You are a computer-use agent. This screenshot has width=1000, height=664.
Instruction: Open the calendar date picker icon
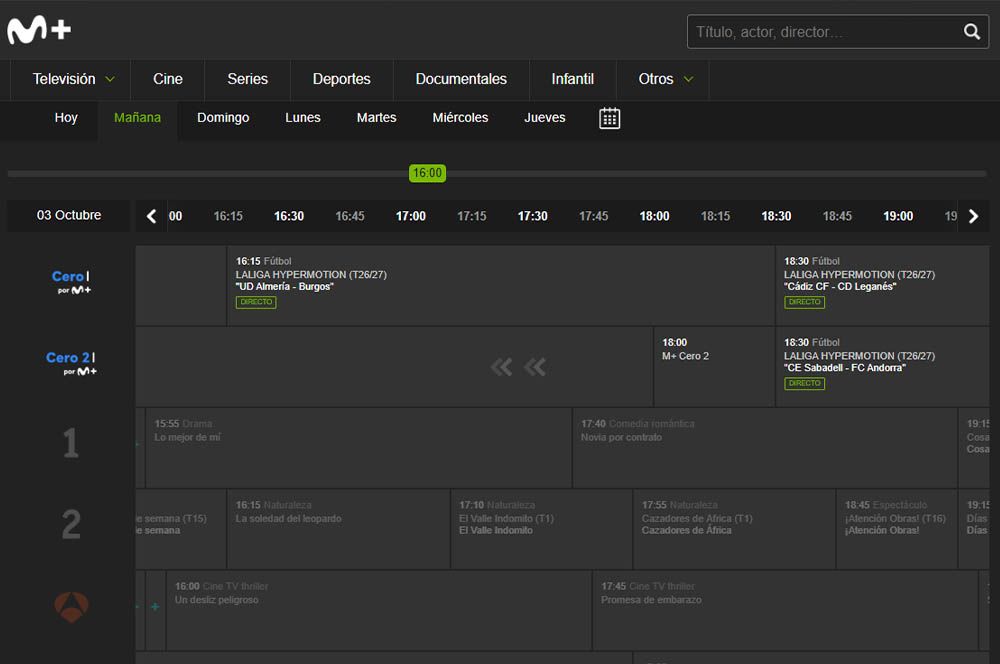609,118
